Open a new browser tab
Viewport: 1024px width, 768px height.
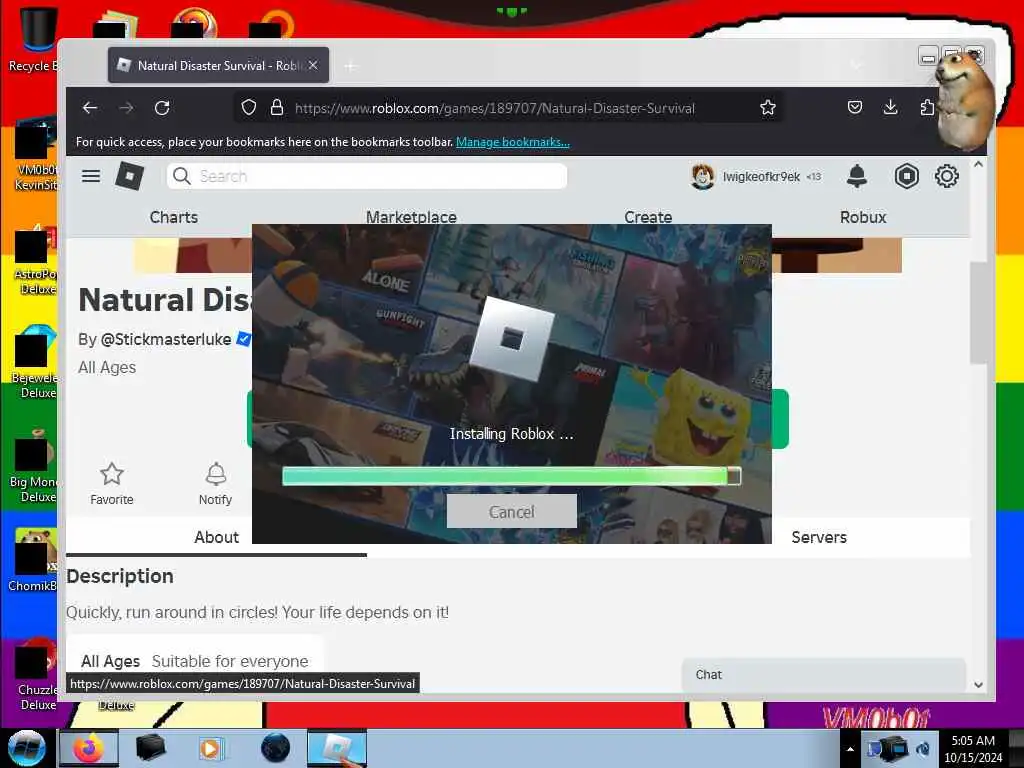(351, 66)
